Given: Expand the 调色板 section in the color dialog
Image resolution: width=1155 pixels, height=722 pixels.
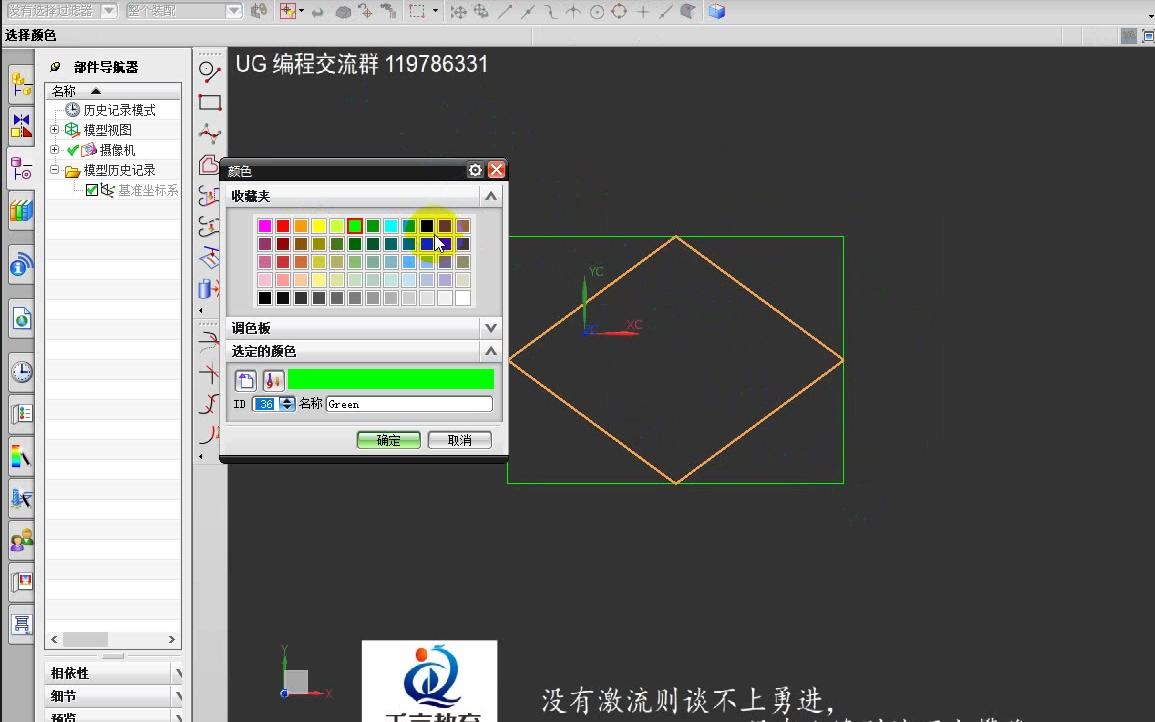Looking at the screenshot, I should (491, 327).
